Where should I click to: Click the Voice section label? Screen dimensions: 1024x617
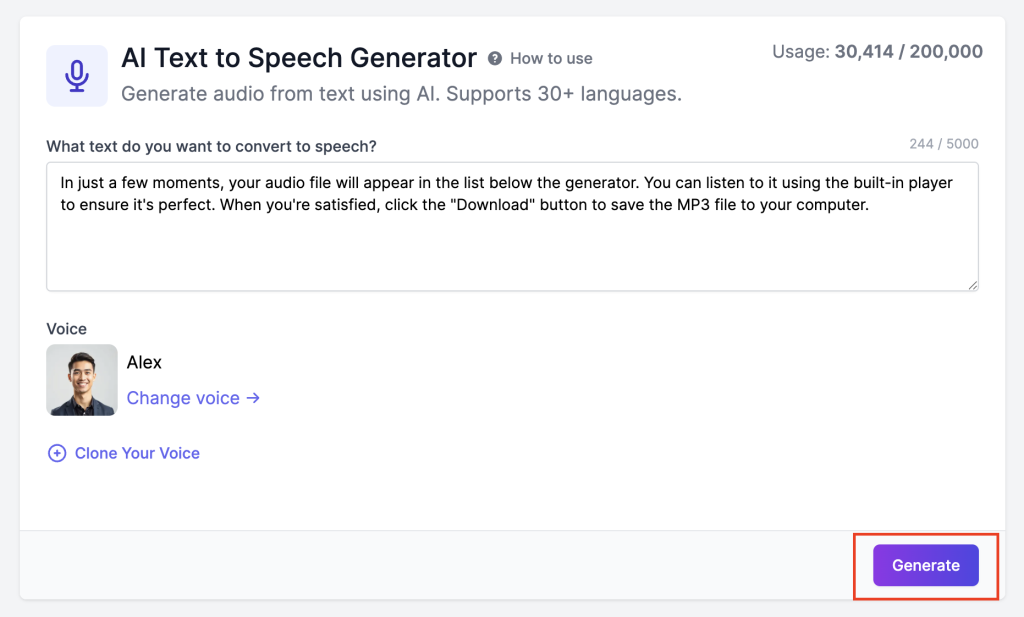[67, 329]
